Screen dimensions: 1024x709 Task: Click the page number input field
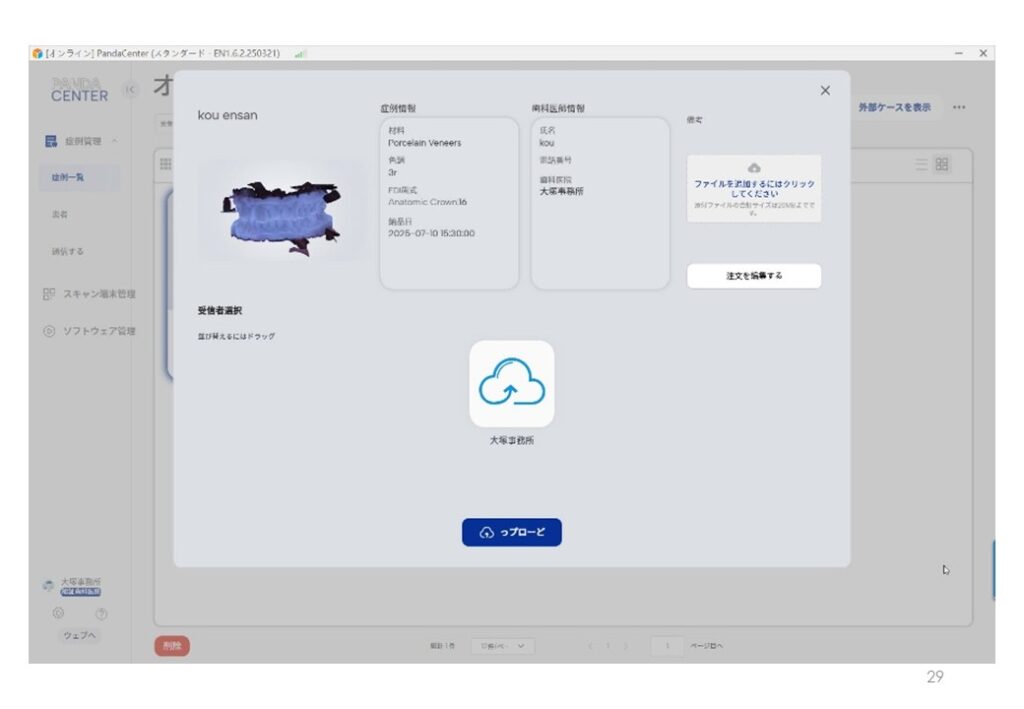(667, 646)
